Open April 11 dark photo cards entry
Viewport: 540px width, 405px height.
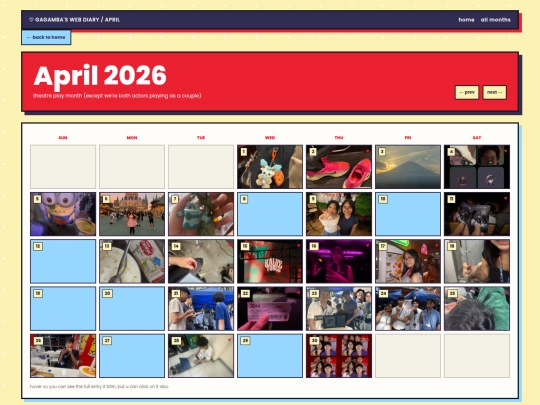(x=477, y=214)
